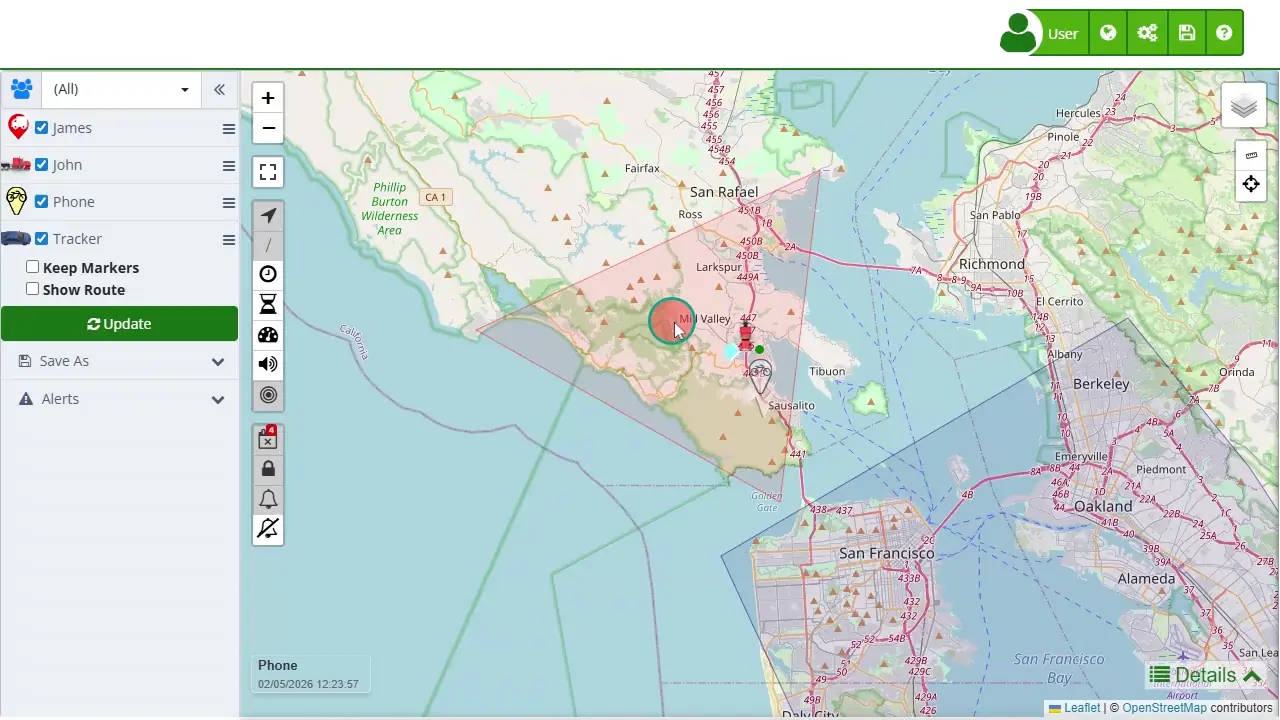
Task: Mute notifications with the crossed bell icon
Action: pyautogui.click(x=268, y=528)
